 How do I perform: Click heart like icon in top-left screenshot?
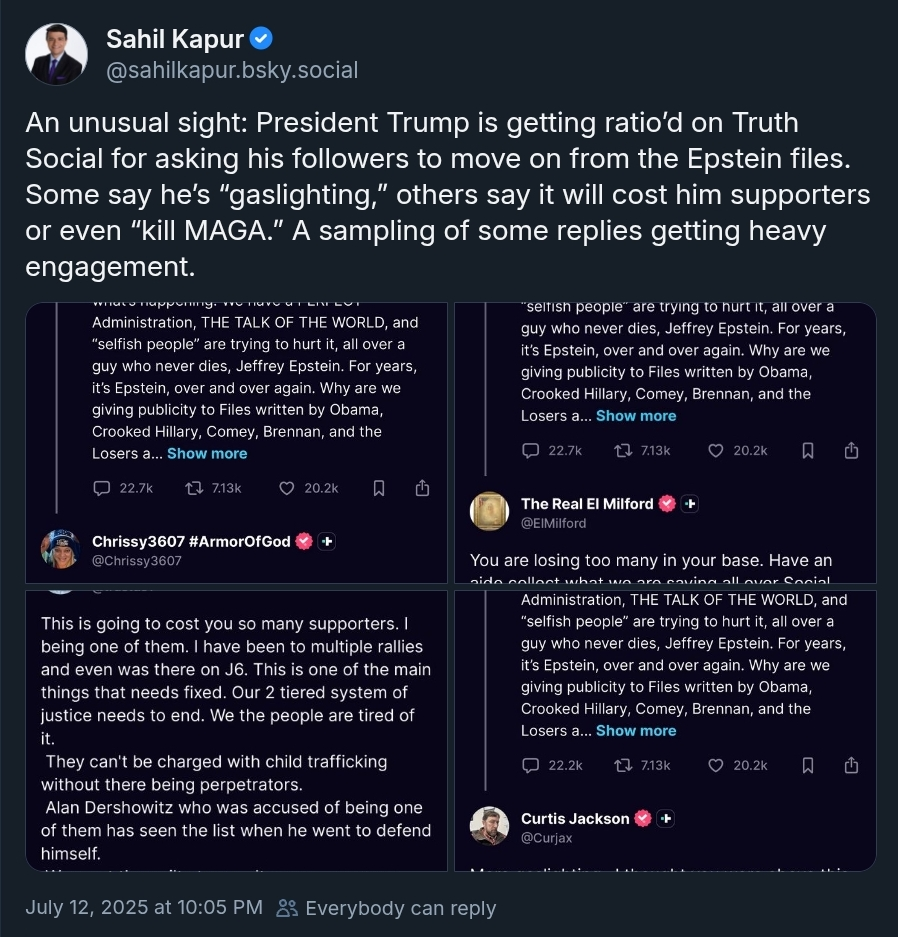click(287, 488)
